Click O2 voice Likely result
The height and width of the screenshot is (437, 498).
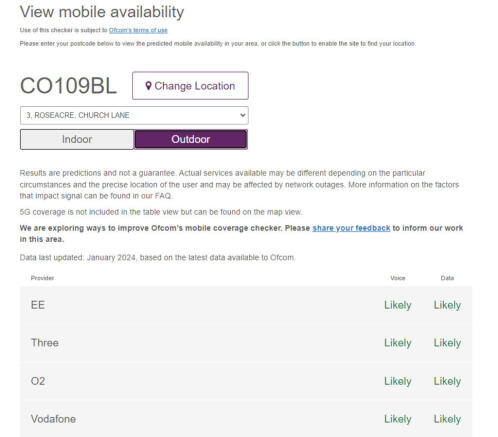click(398, 381)
